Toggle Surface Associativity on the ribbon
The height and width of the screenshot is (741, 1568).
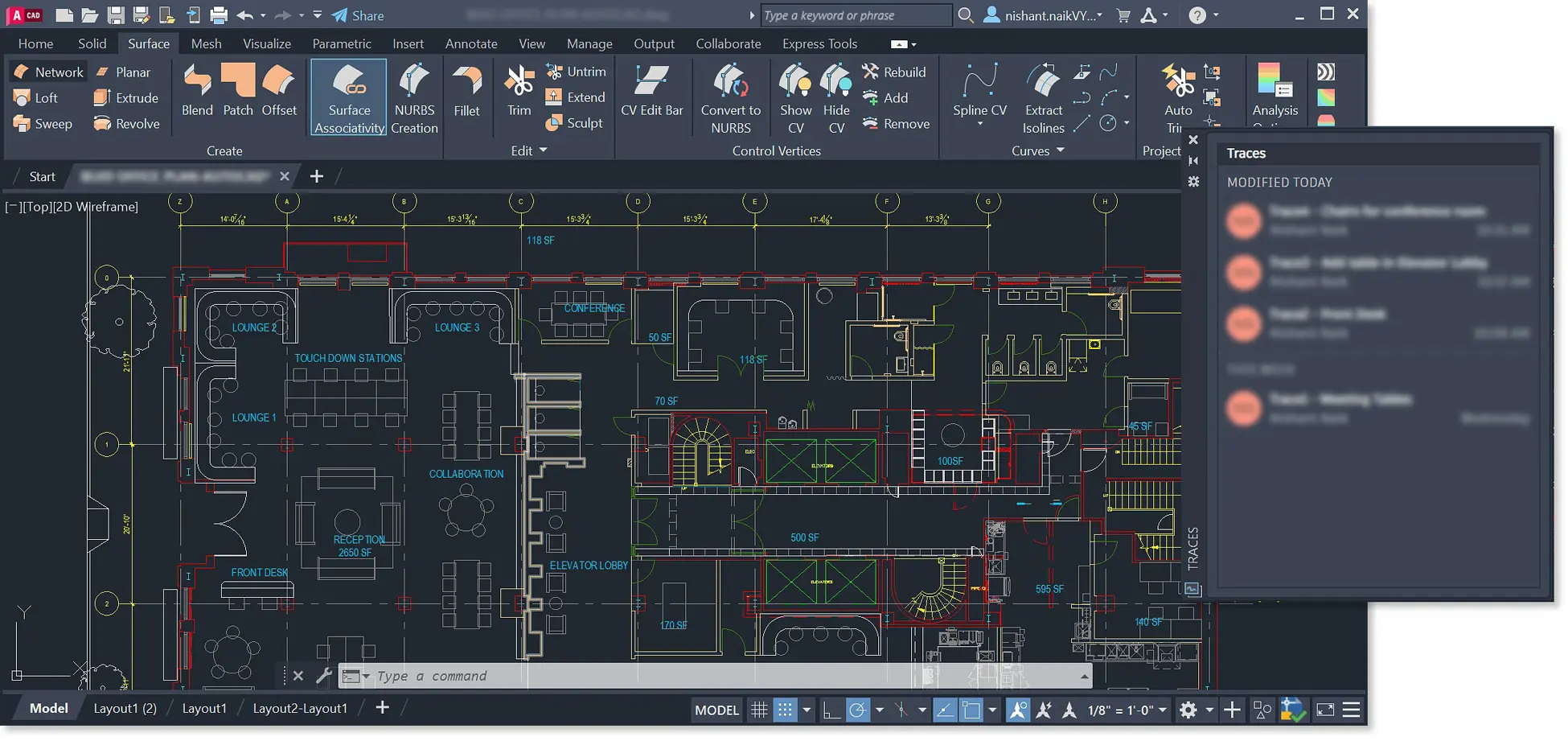click(x=348, y=98)
